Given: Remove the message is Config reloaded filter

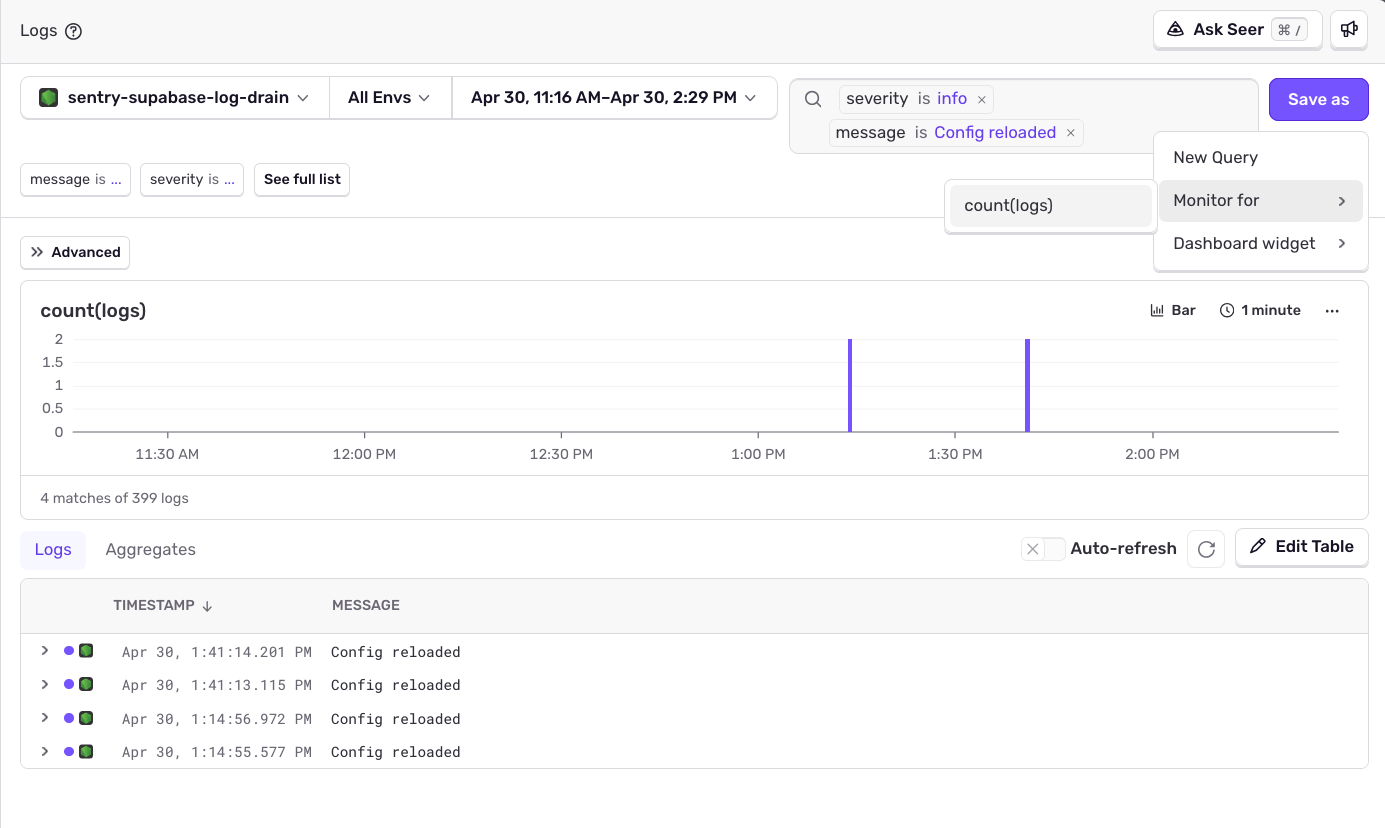Looking at the screenshot, I should click(1070, 133).
